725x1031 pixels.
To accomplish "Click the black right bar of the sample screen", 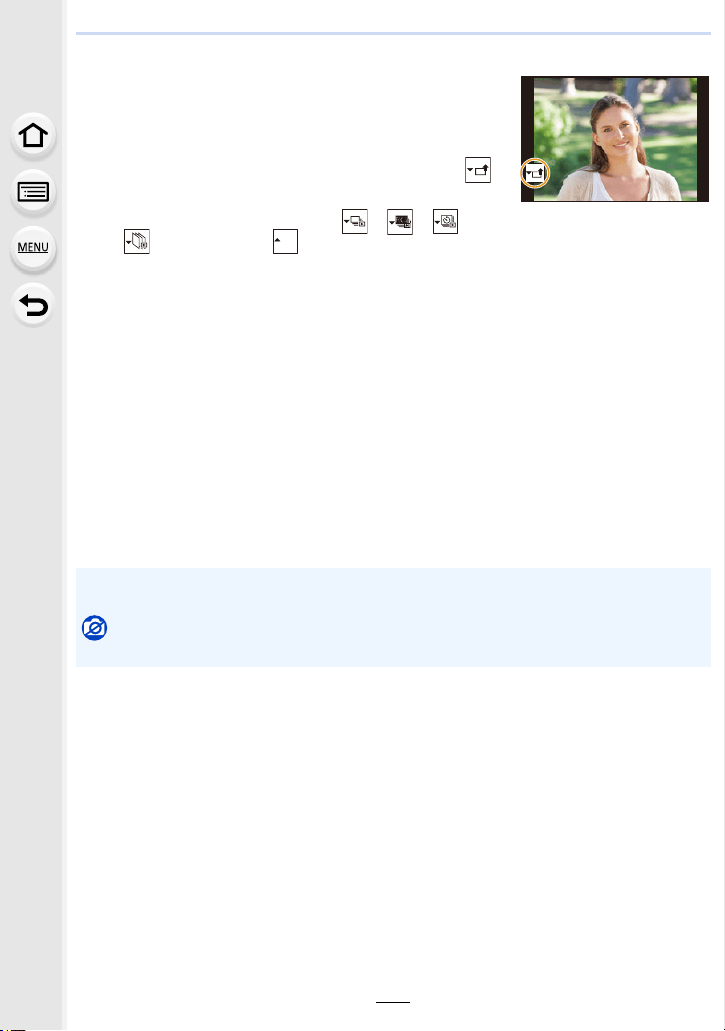I will (703, 139).
